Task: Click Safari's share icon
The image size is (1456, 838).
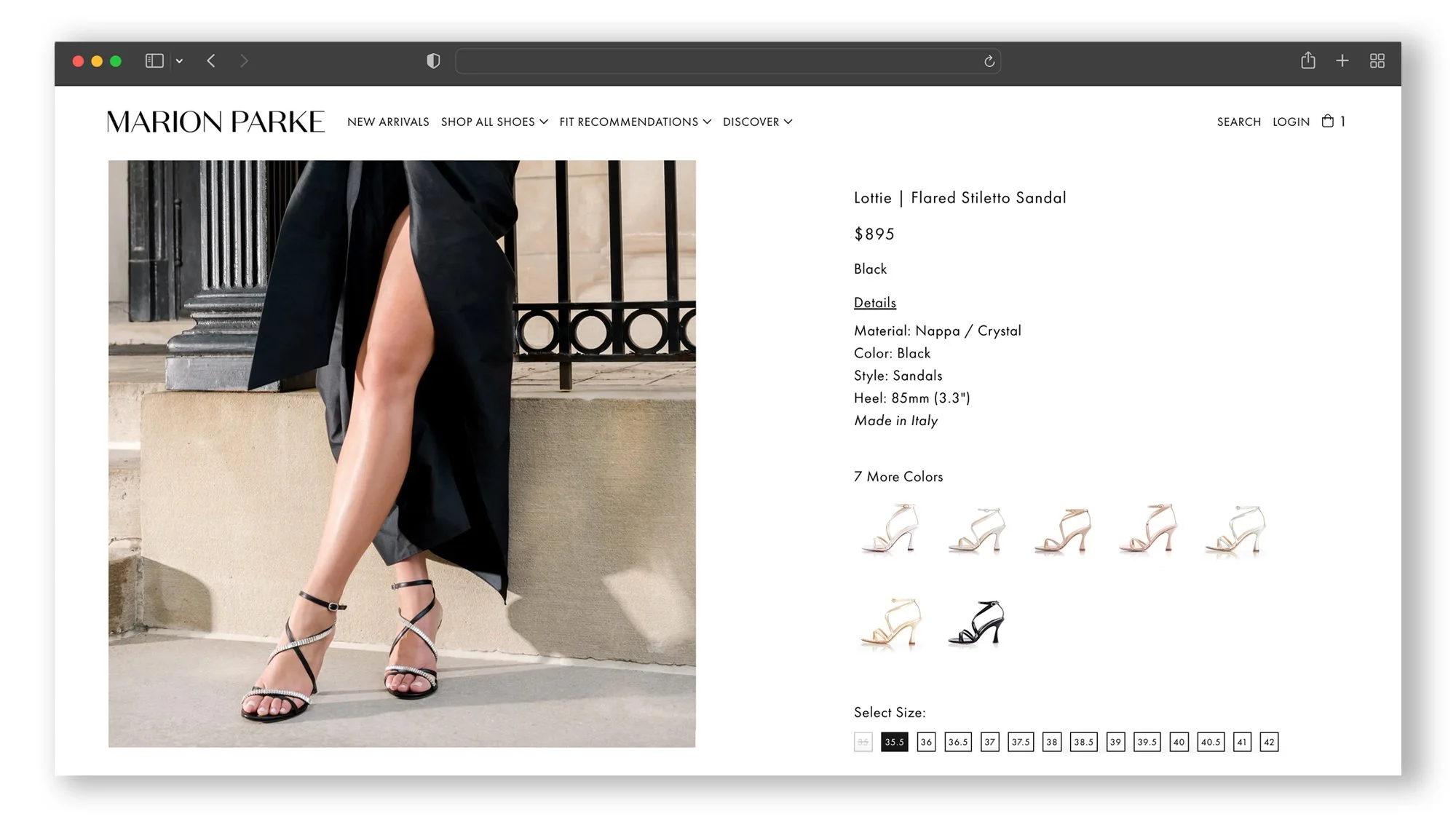Action: [1308, 61]
